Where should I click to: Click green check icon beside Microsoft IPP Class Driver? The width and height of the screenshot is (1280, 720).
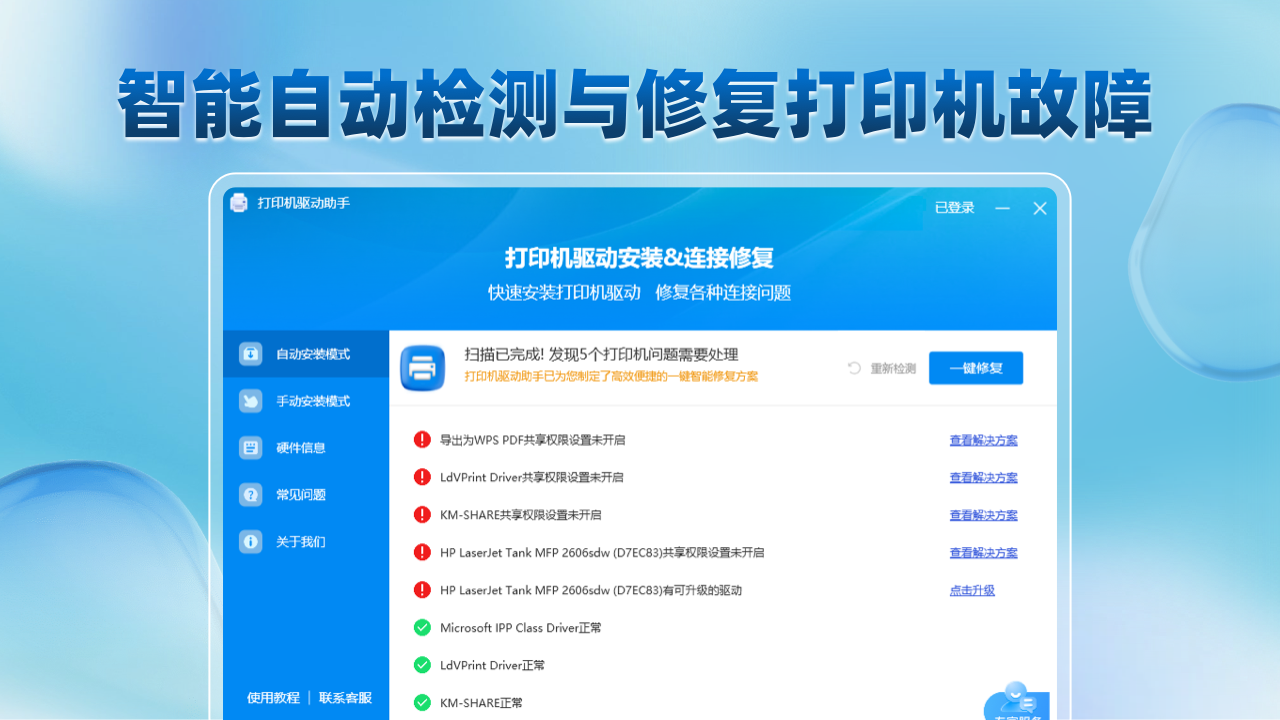(x=422, y=628)
